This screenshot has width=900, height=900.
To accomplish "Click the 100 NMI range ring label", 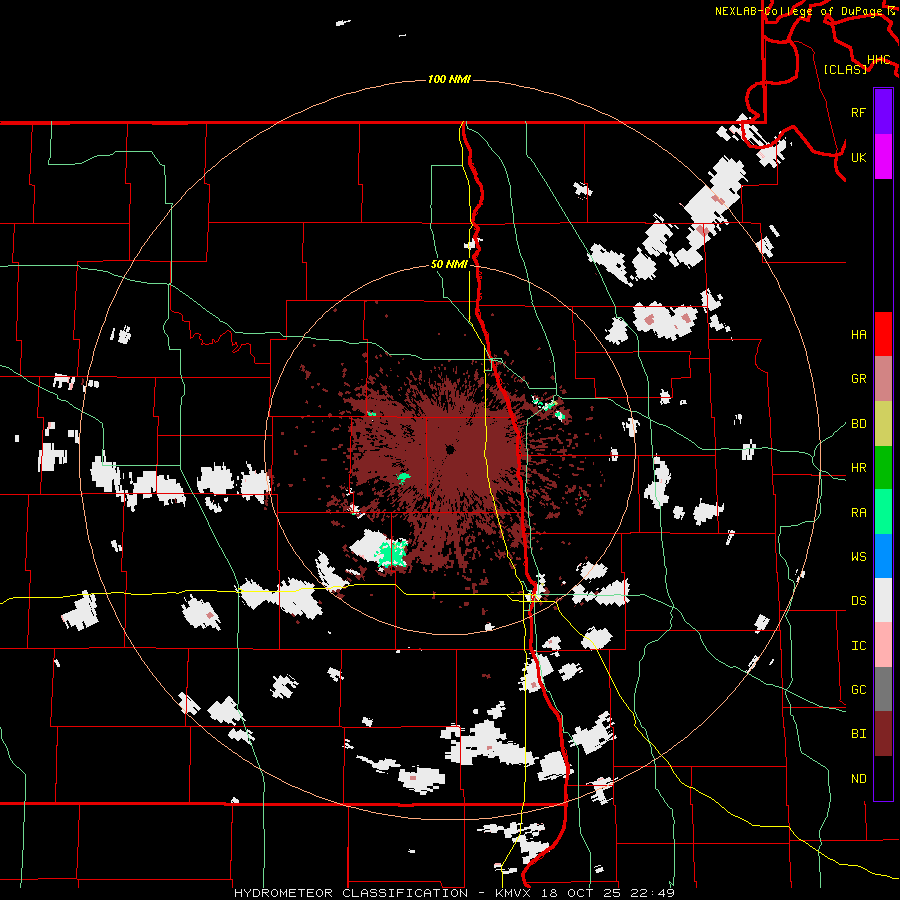I will 449,79.
